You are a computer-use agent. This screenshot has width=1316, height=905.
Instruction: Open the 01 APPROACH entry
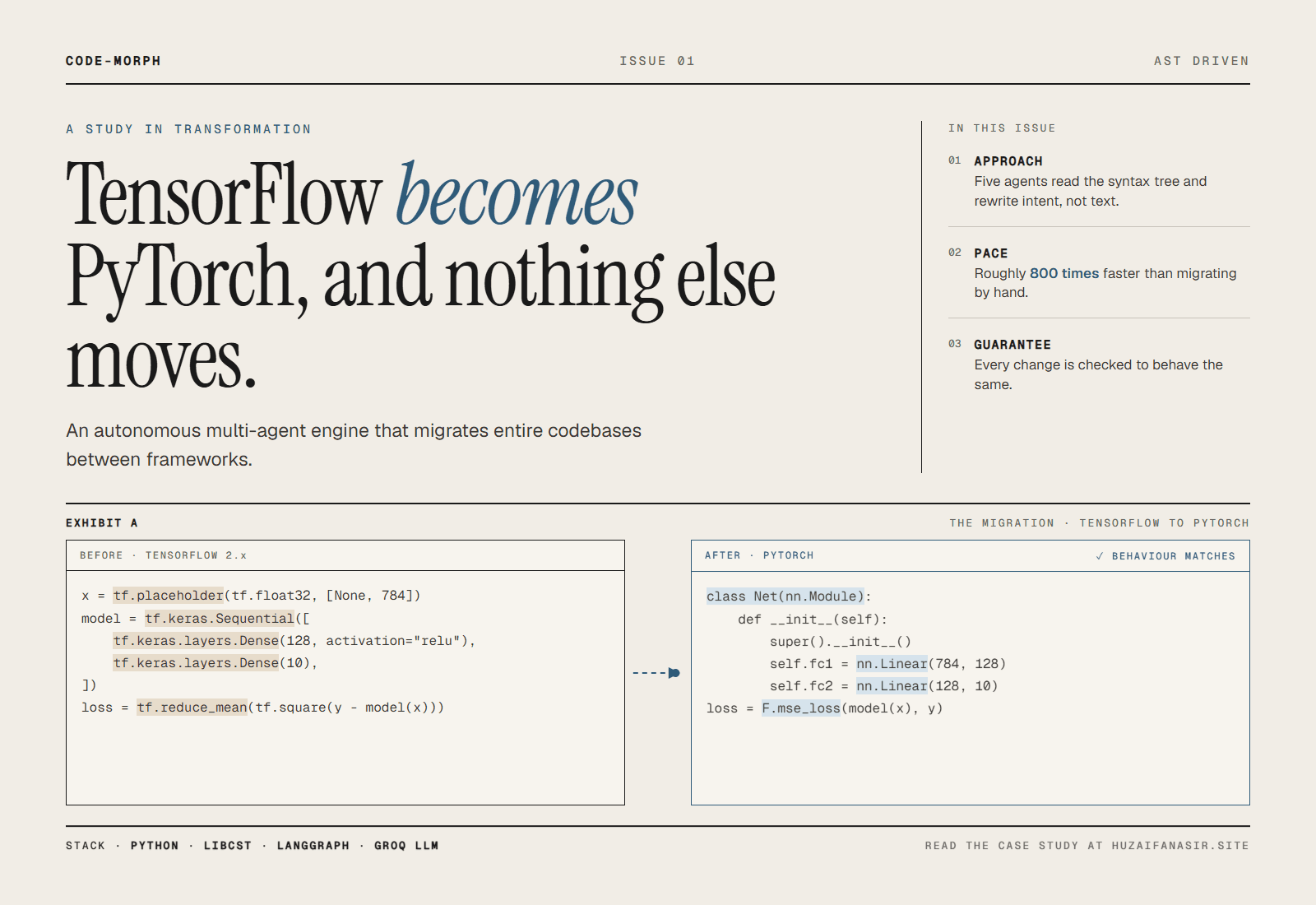pyautogui.click(x=1099, y=181)
